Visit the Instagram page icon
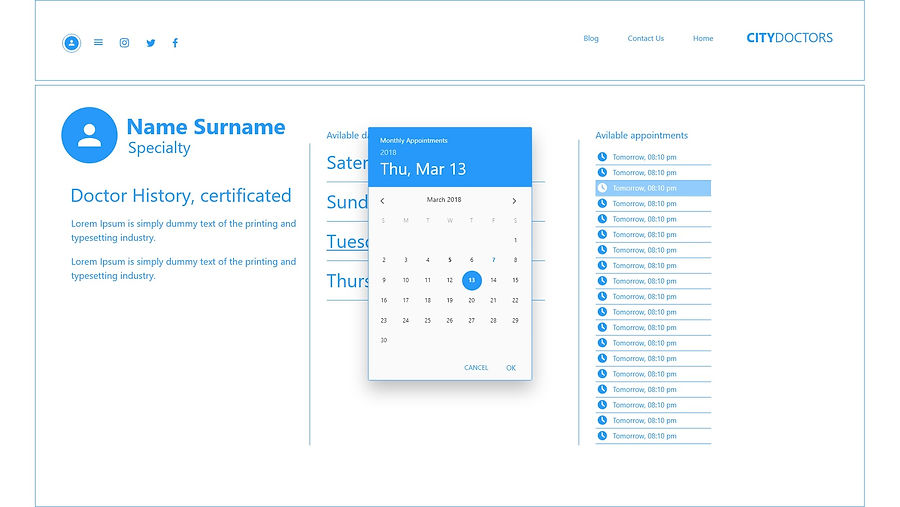Screen dimensions: 900x507 click(124, 43)
